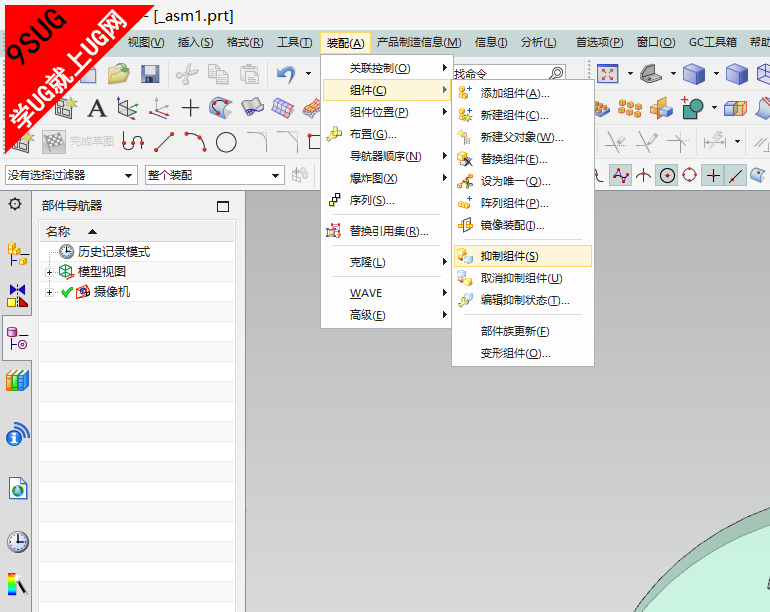Expand the WAVE submenu
This screenshot has width=770, height=612.
[x=386, y=293]
